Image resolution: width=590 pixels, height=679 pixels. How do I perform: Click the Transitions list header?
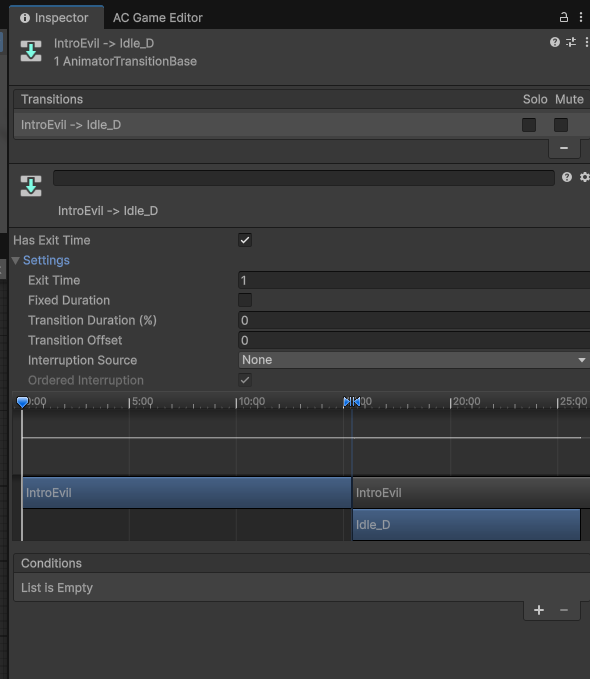[302, 99]
